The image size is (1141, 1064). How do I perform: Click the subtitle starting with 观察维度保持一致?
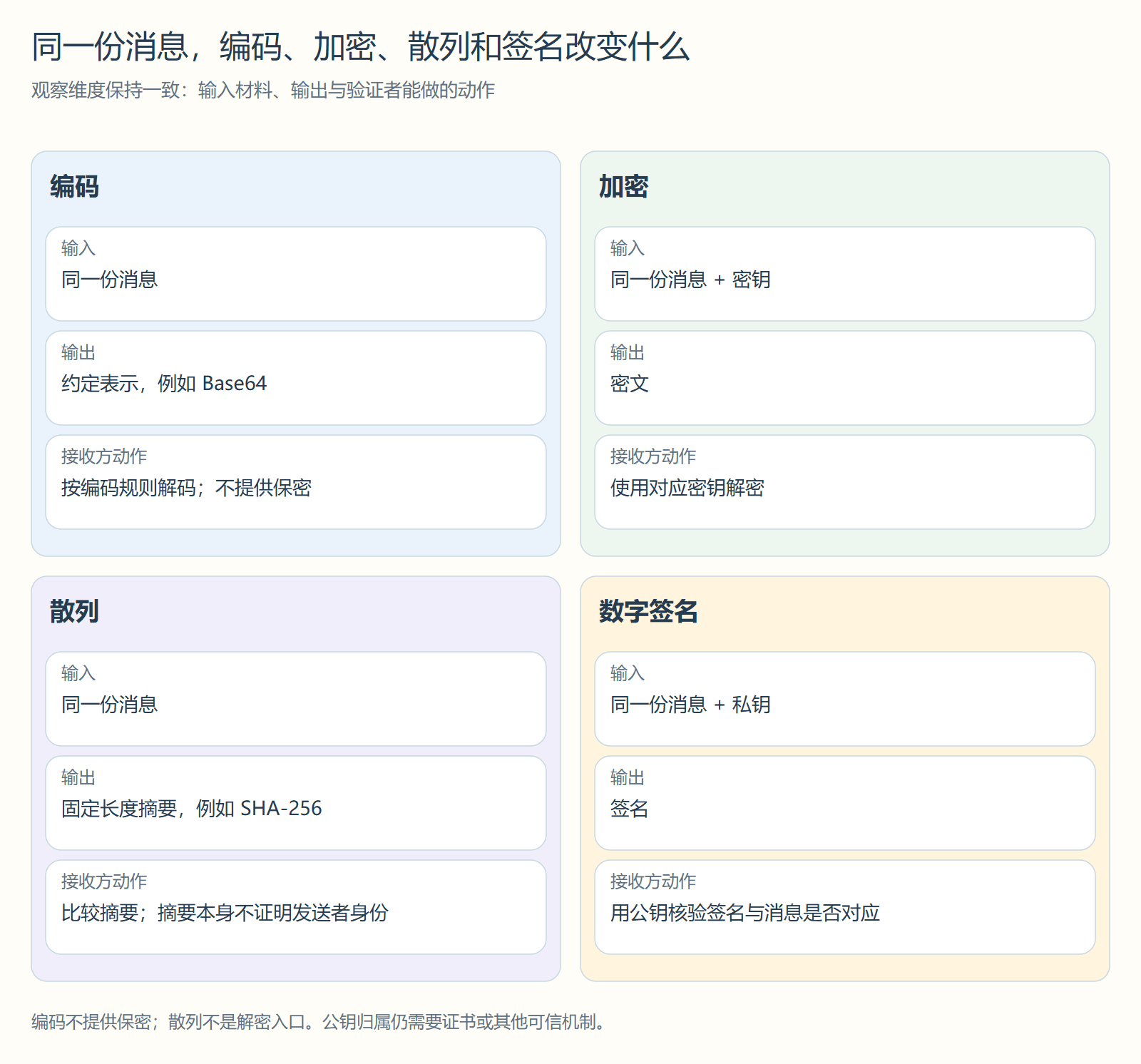coord(263,91)
